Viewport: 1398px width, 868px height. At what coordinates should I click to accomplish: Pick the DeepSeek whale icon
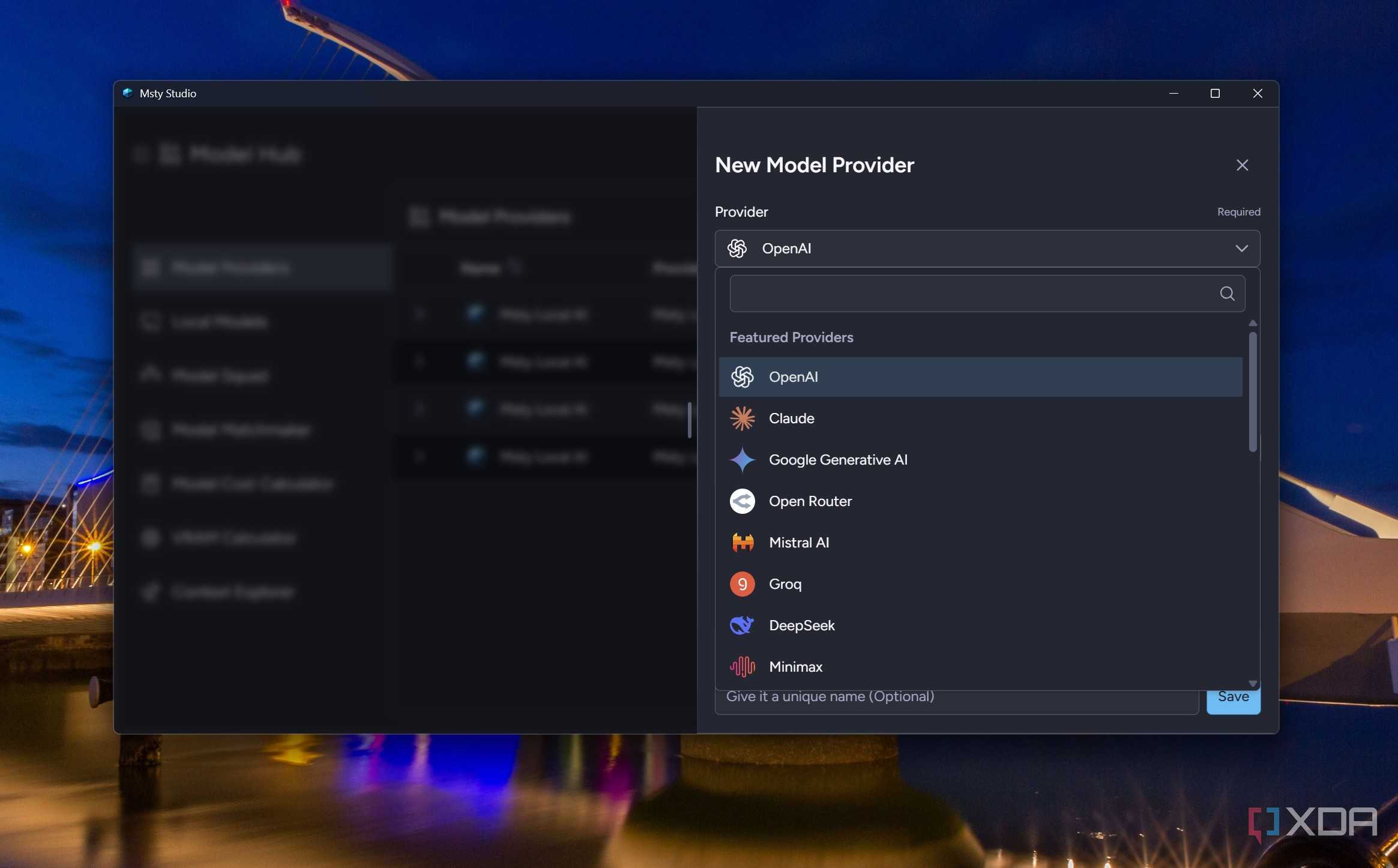point(743,625)
